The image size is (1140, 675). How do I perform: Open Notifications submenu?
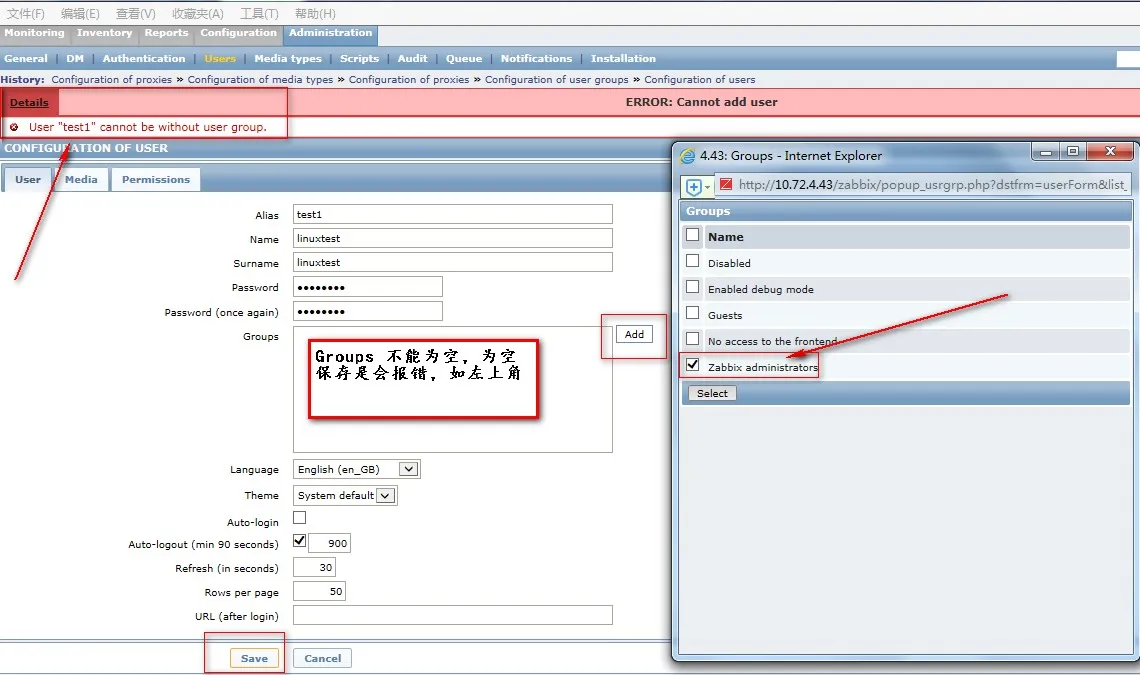537,59
